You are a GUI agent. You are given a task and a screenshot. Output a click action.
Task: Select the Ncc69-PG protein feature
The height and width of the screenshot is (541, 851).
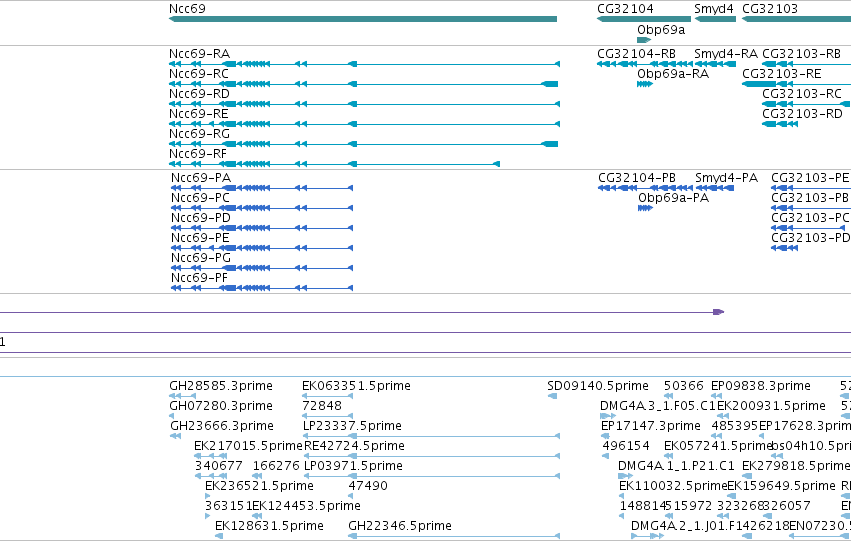[x=262, y=268]
